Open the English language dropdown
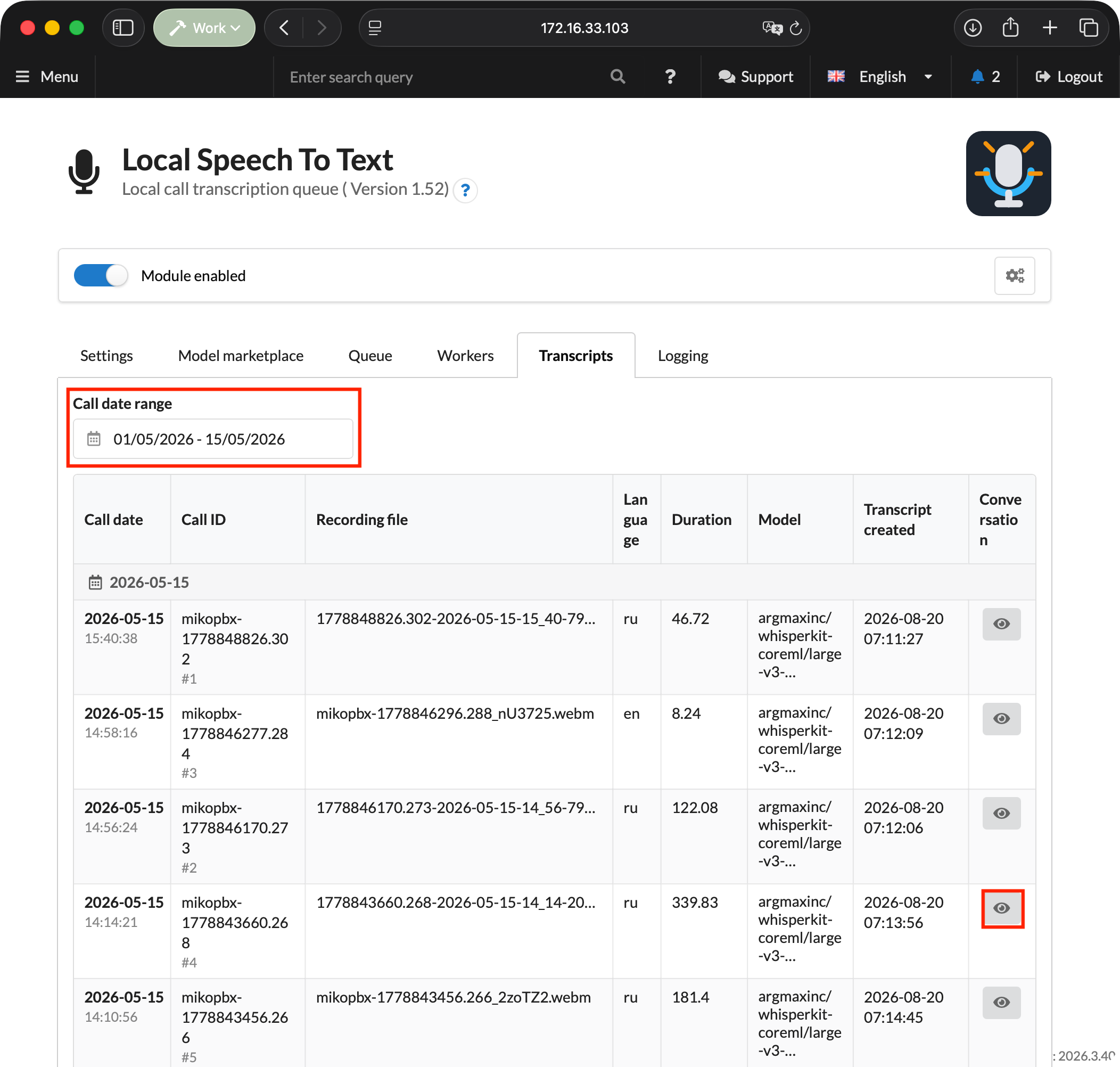Image resolution: width=1120 pixels, height=1067 pixels. [879, 77]
